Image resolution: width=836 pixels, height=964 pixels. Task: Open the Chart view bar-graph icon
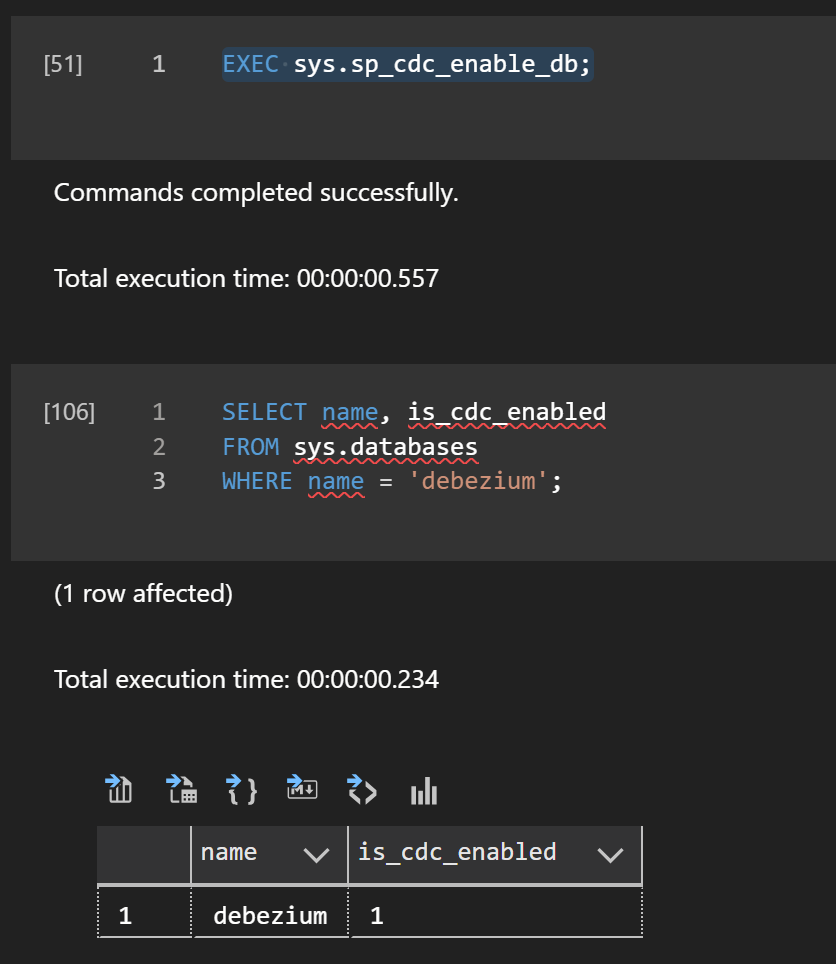click(424, 791)
